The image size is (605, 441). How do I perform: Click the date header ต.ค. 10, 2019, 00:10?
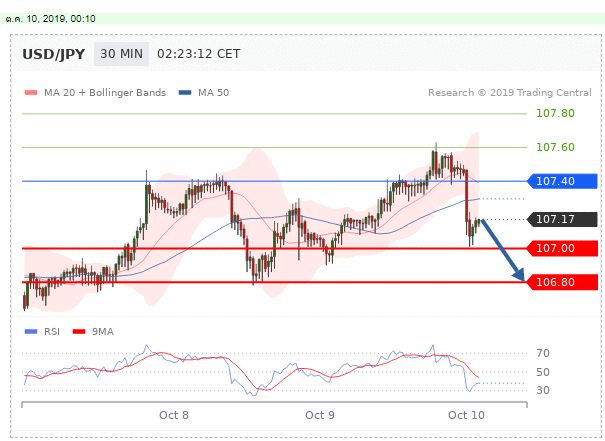(51, 19)
